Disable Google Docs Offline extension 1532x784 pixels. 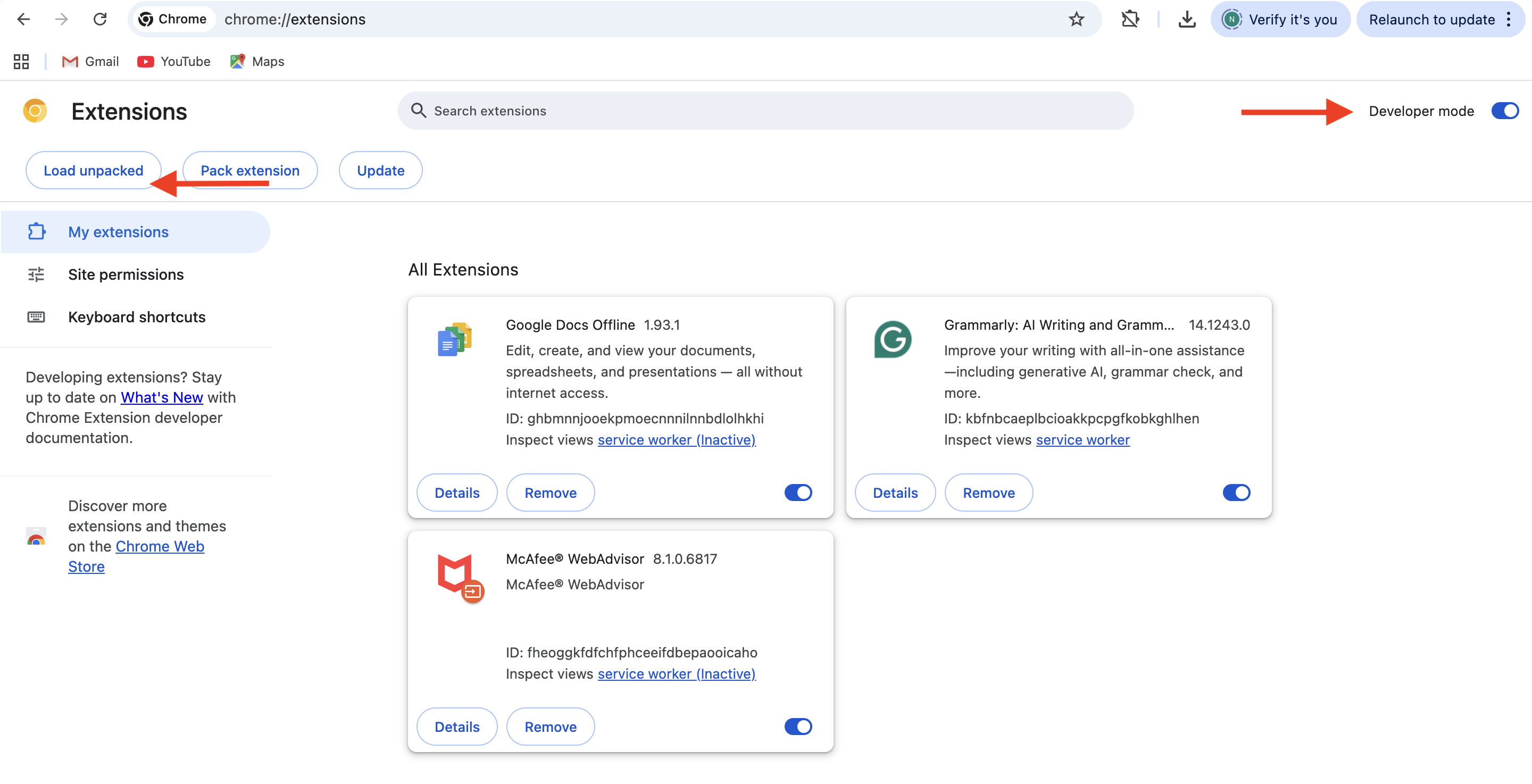798,493
